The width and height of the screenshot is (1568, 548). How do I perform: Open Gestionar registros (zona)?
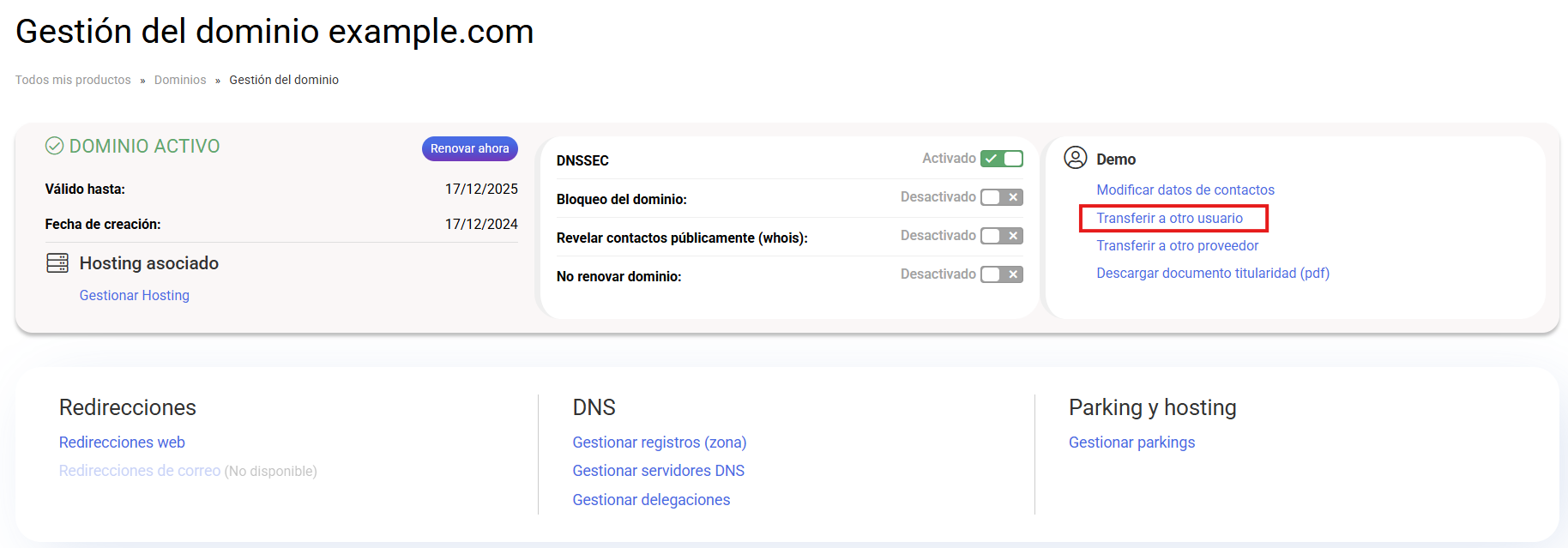pos(659,443)
